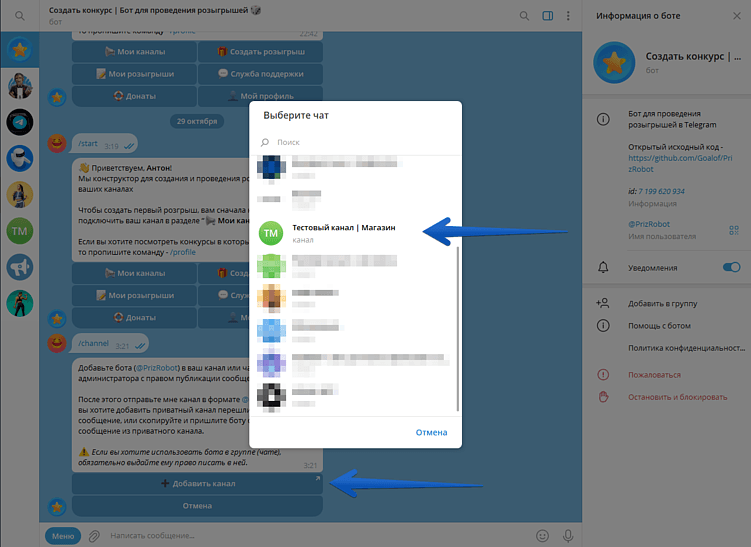
Task: Open the emoji picker
Action: click(542, 536)
